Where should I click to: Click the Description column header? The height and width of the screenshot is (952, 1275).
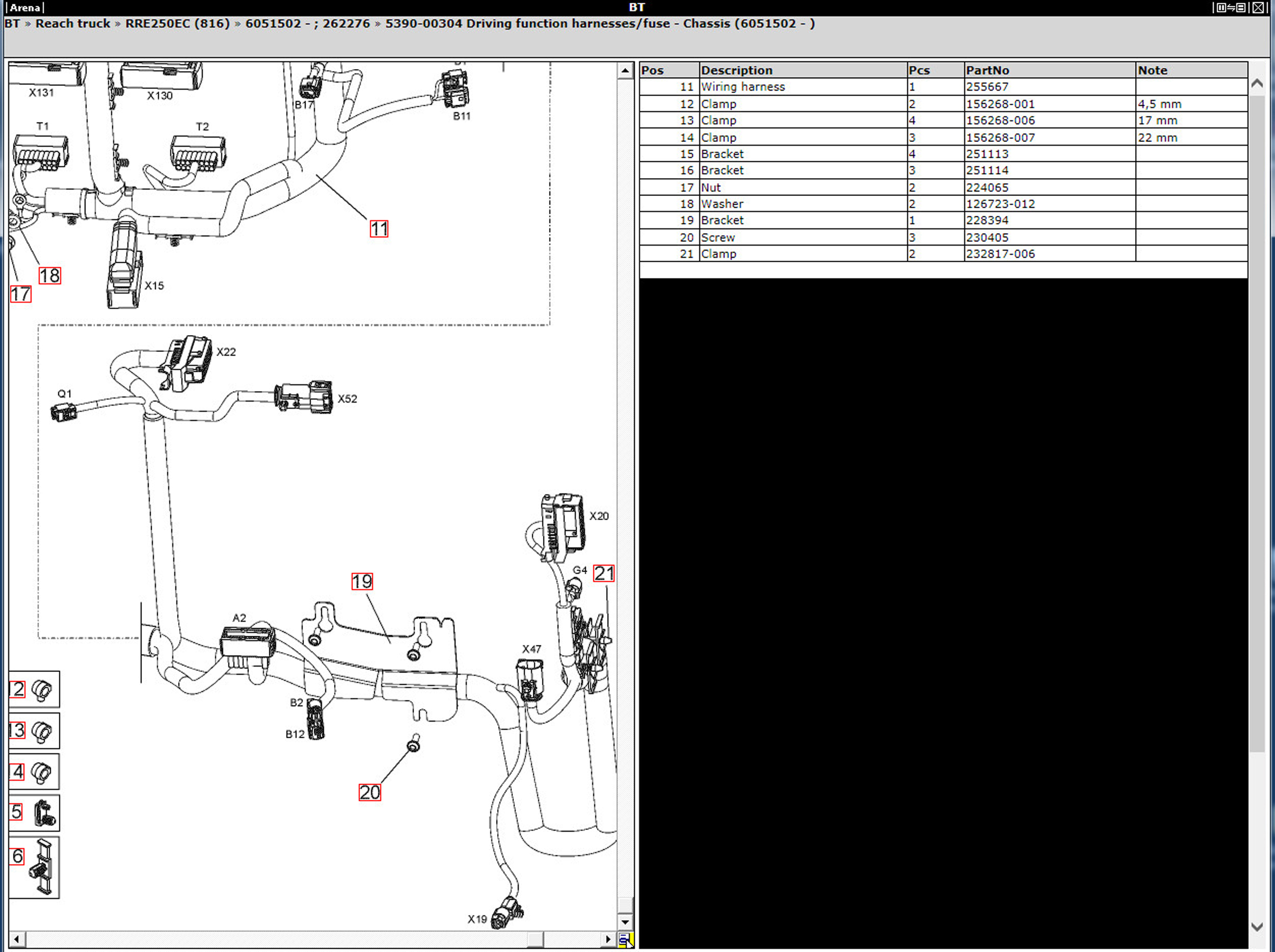(x=736, y=70)
